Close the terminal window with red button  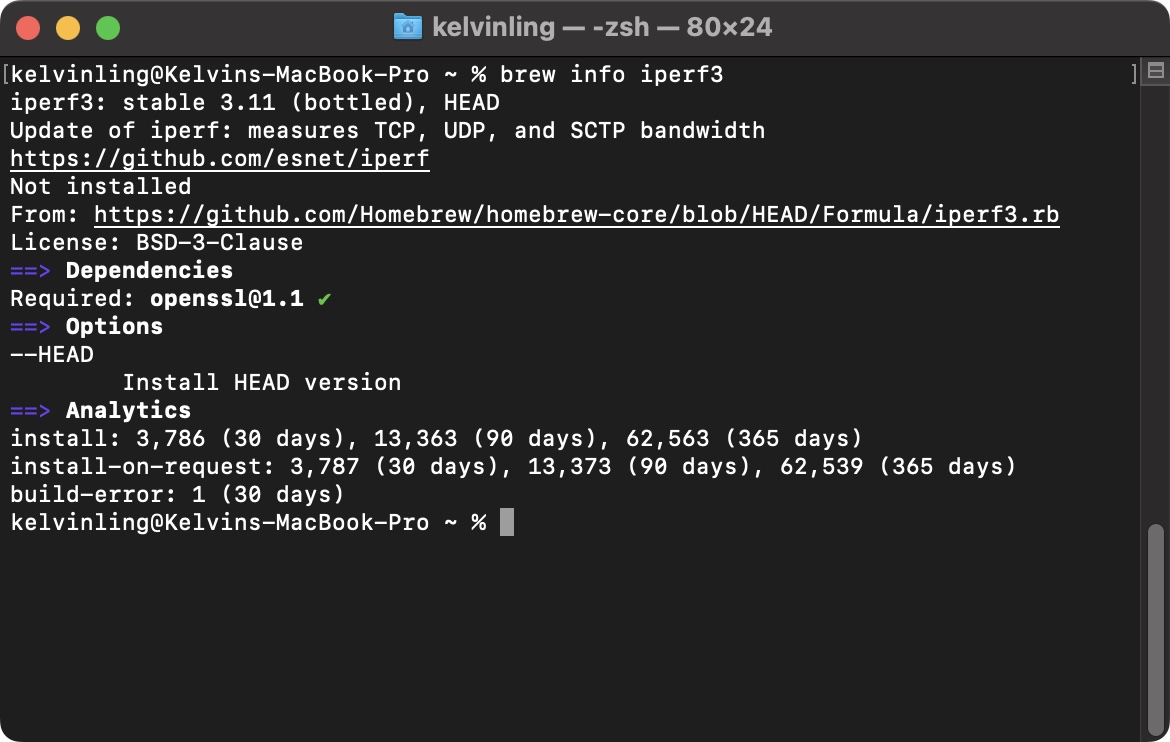[28, 28]
